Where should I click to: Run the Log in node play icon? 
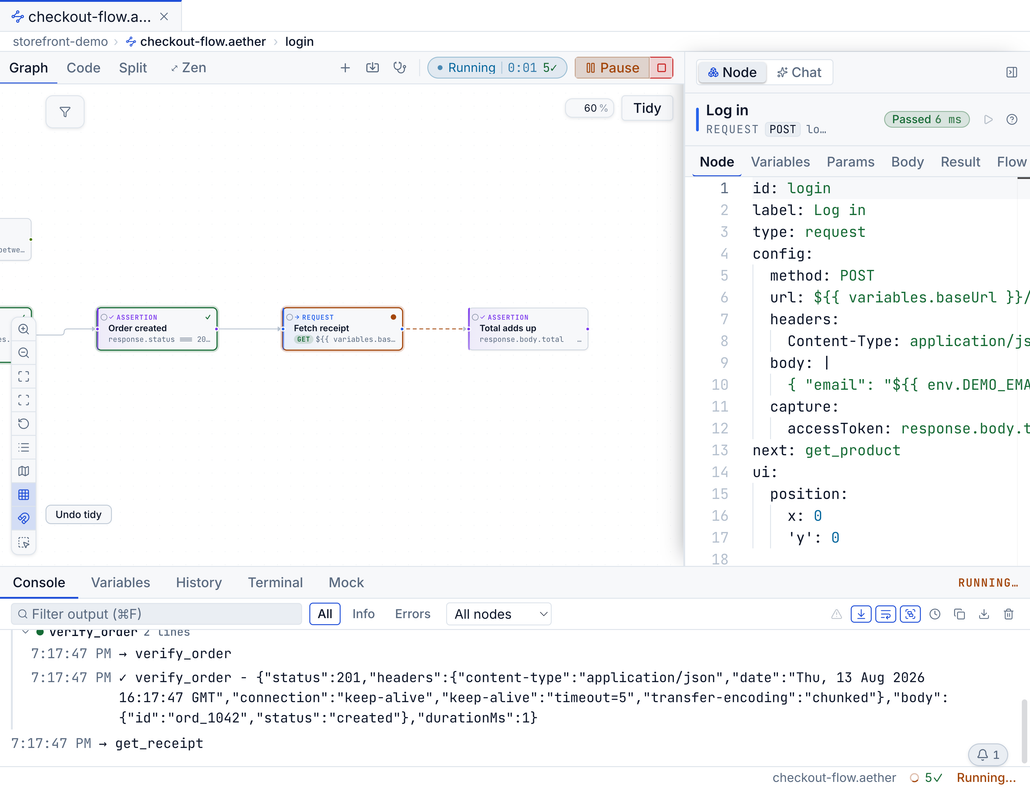(x=988, y=120)
